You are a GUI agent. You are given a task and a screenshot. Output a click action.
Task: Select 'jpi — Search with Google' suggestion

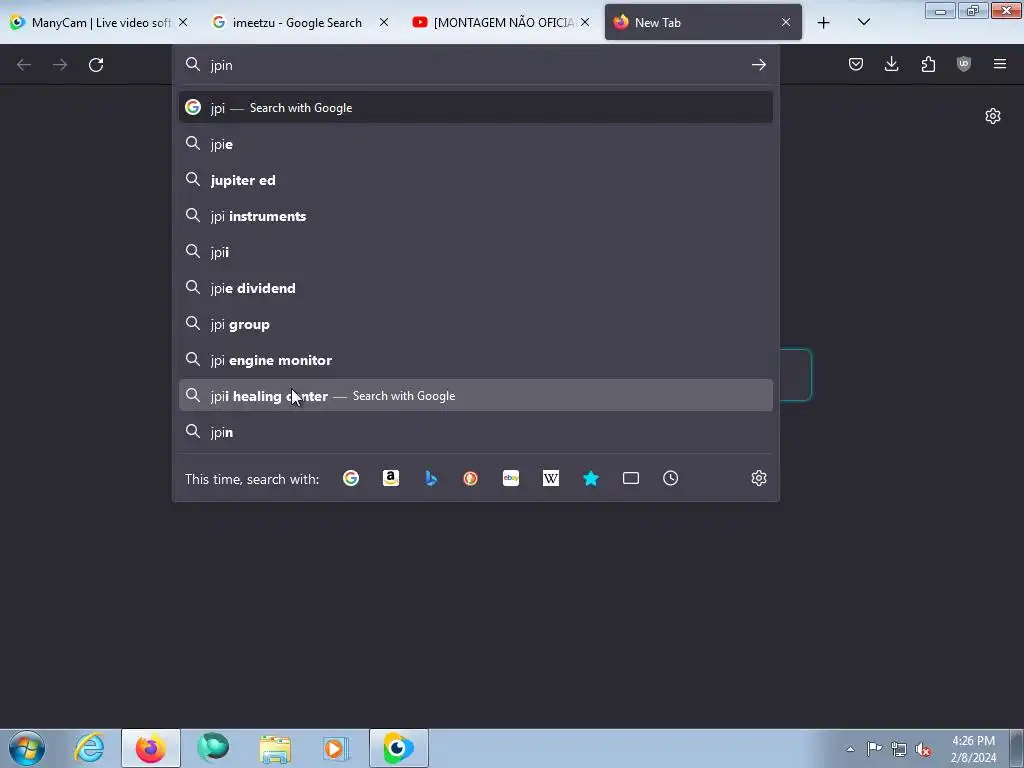coord(475,108)
